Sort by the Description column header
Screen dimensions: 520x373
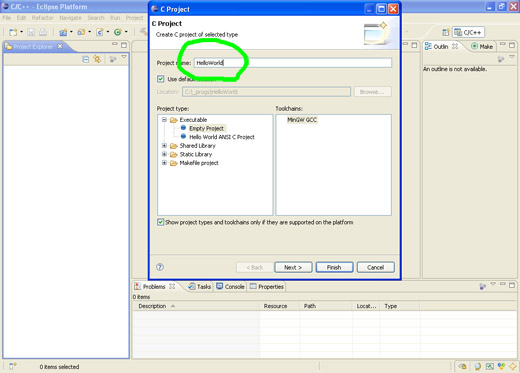[x=196, y=306]
